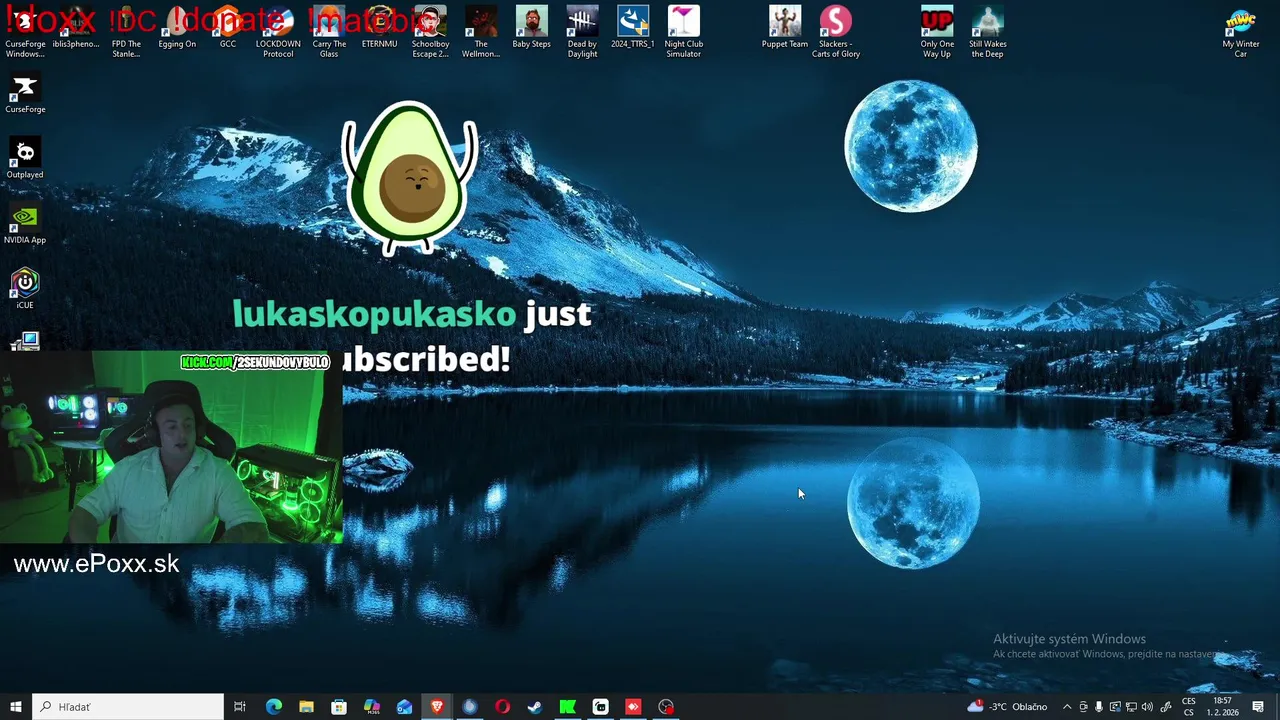Open volume control speaker icon
The height and width of the screenshot is (720, 1280).
tap(1147, 707)
